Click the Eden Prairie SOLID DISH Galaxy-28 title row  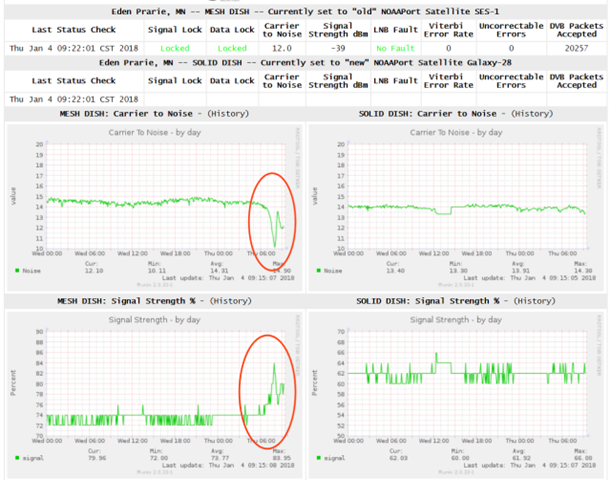(x=305, y=63)
